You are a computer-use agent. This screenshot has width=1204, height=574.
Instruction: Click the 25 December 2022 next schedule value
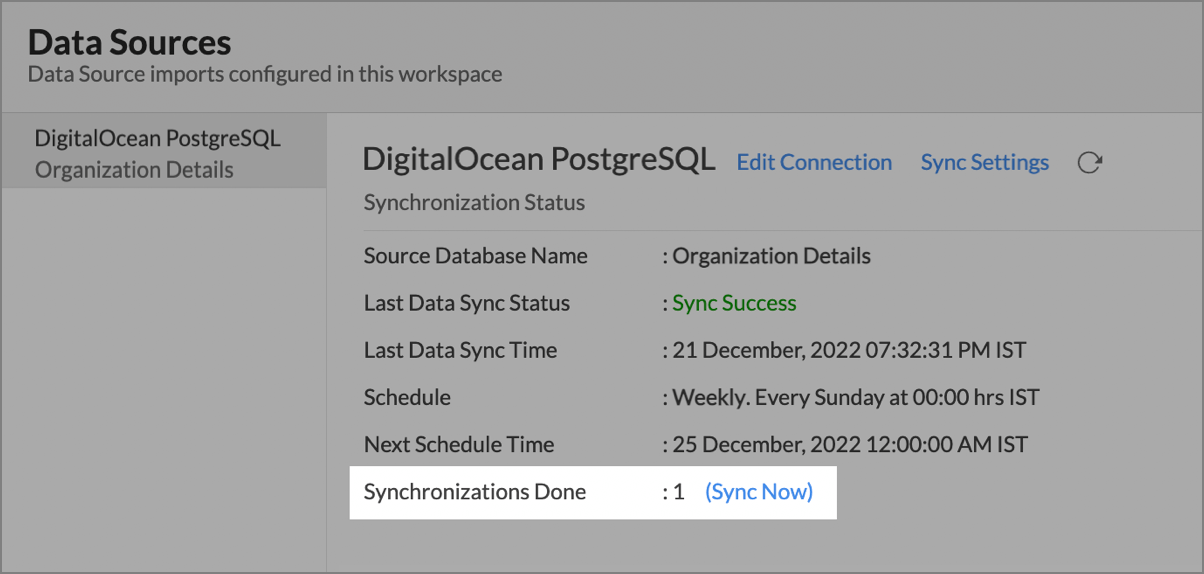click(849, 444)
